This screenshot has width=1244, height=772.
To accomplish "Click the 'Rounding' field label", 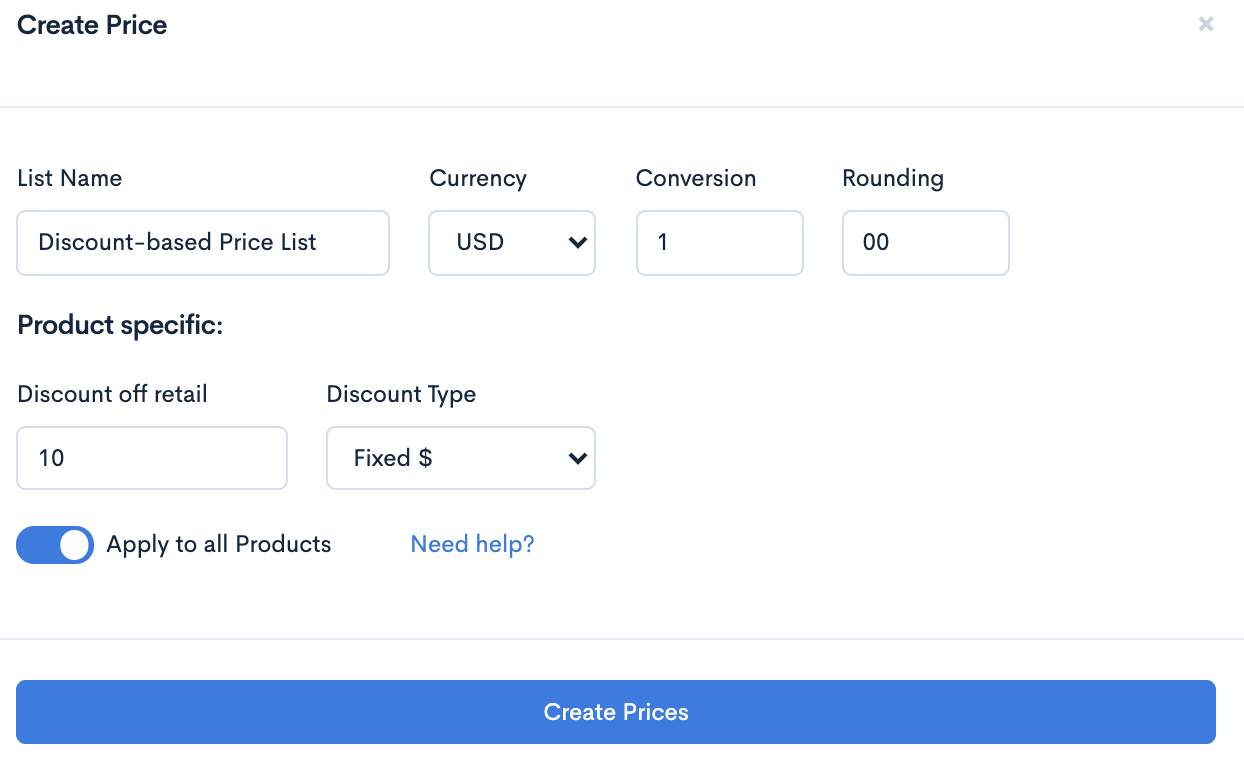I will [x=893, y=178].
